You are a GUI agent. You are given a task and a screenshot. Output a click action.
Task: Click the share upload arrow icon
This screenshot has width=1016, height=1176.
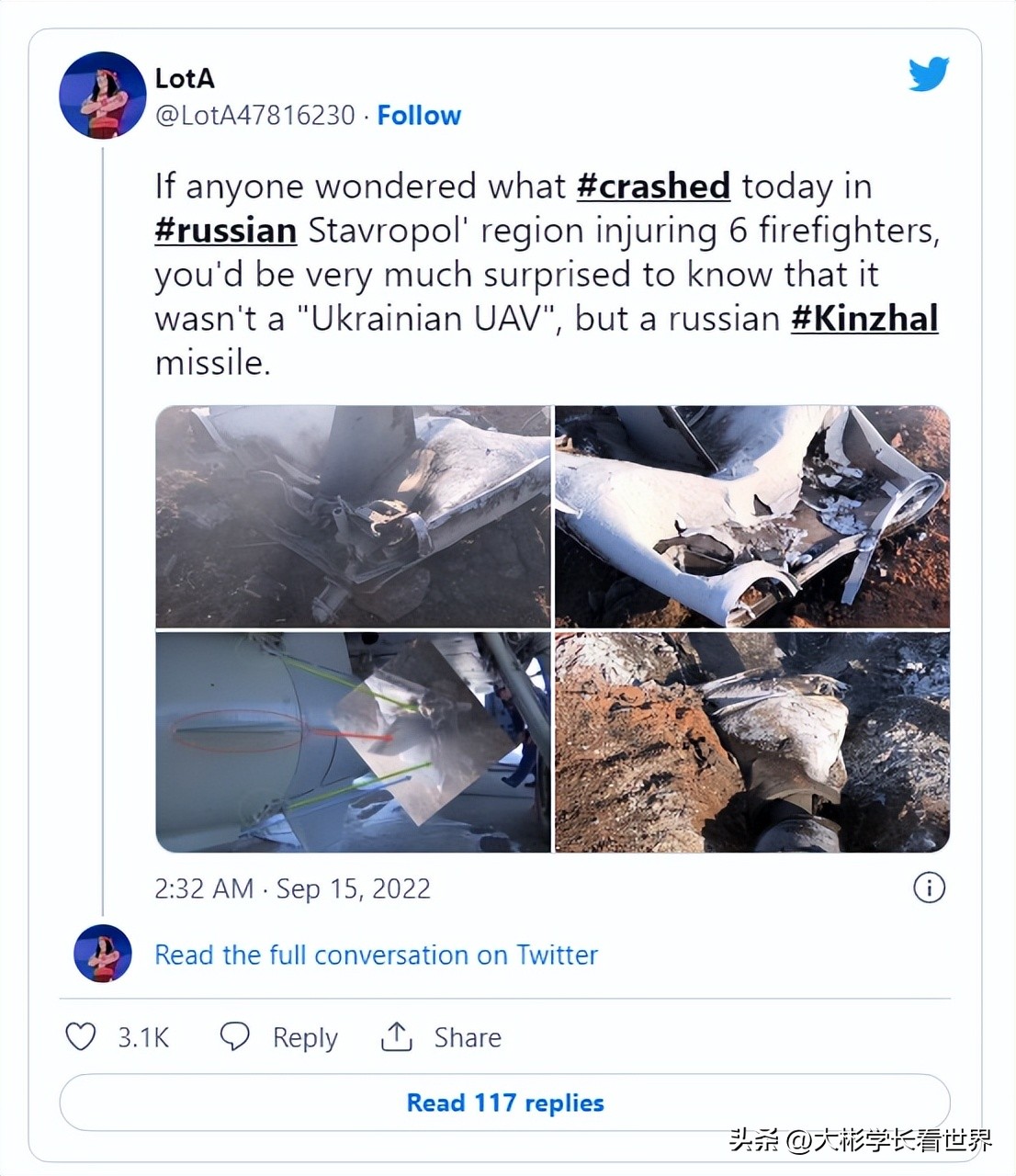pos(397,1036)
